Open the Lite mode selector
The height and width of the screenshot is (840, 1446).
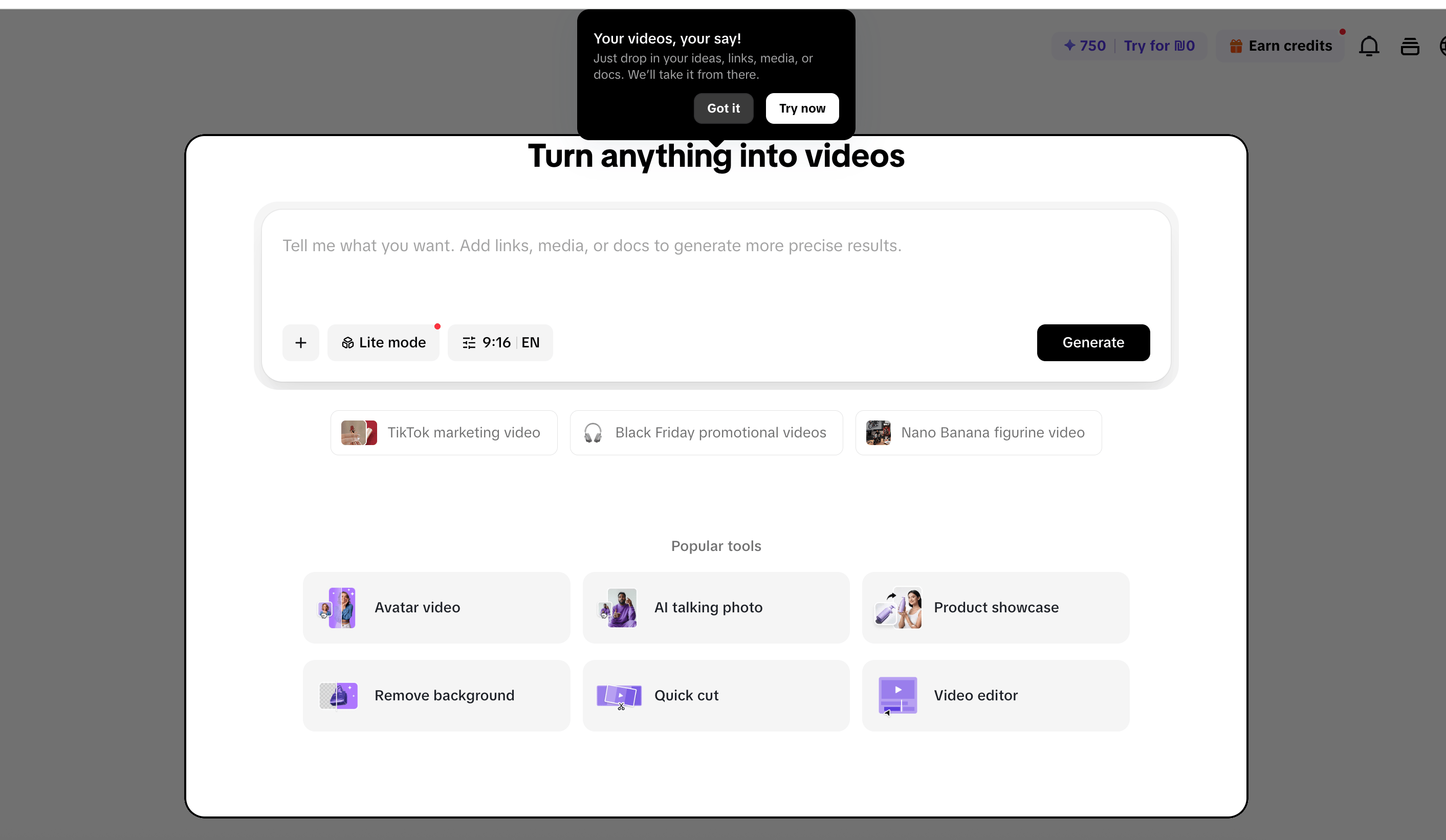point(383,343)
